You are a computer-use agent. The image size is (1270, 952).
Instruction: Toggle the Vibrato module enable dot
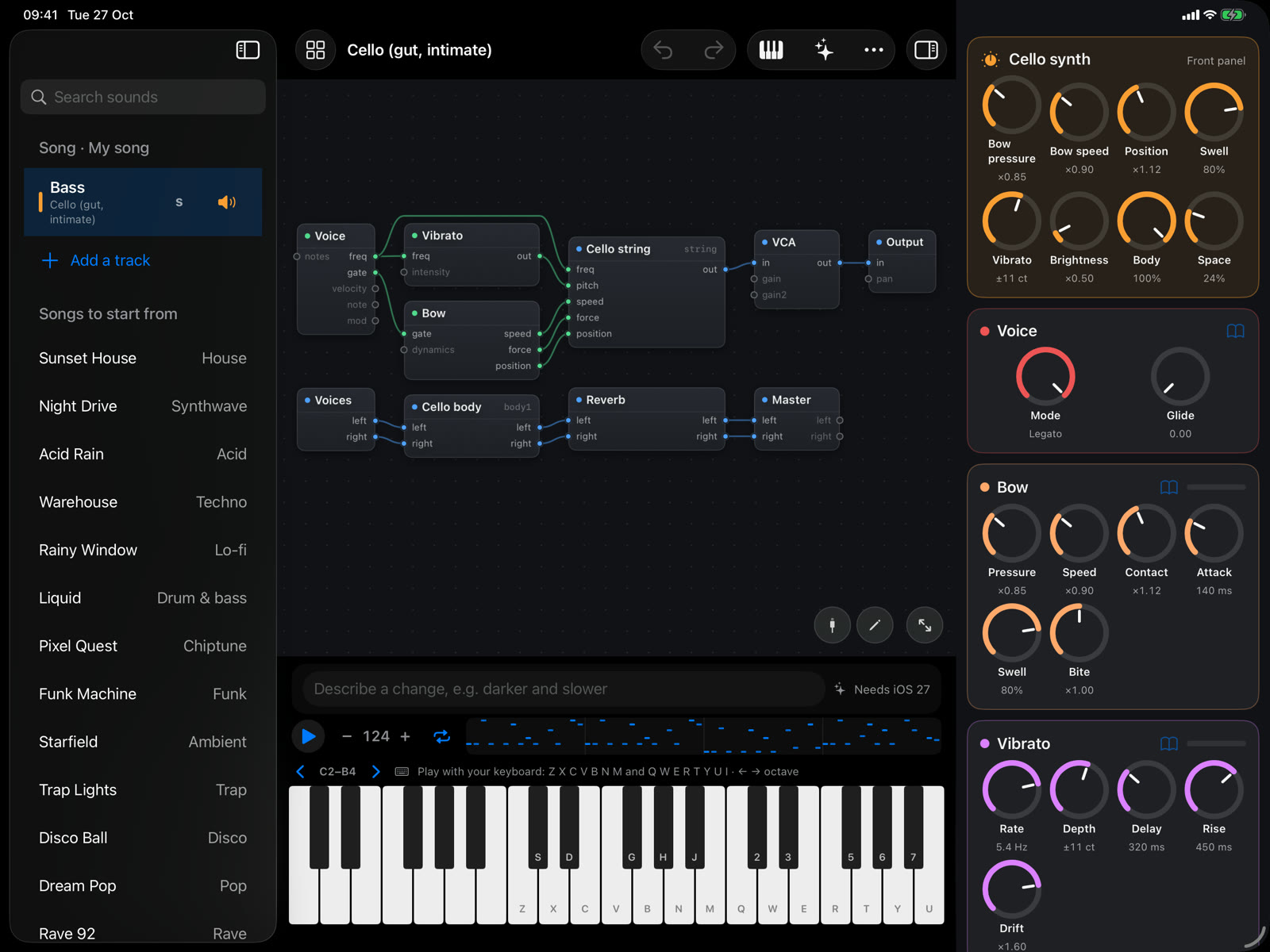(984, 743)
